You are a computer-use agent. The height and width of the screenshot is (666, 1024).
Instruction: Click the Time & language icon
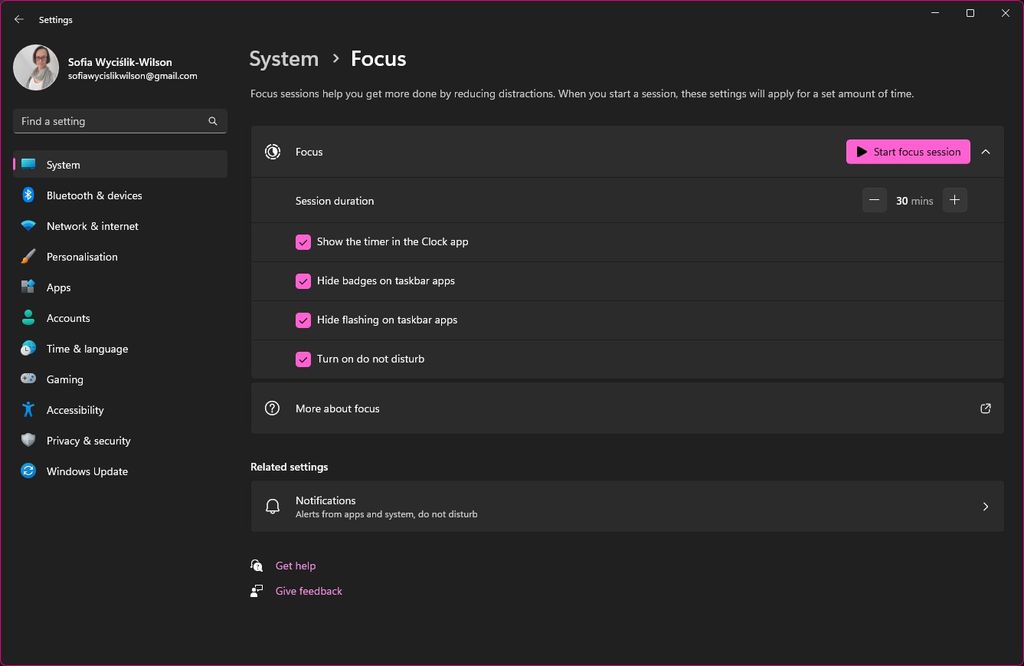pos(27,348)
